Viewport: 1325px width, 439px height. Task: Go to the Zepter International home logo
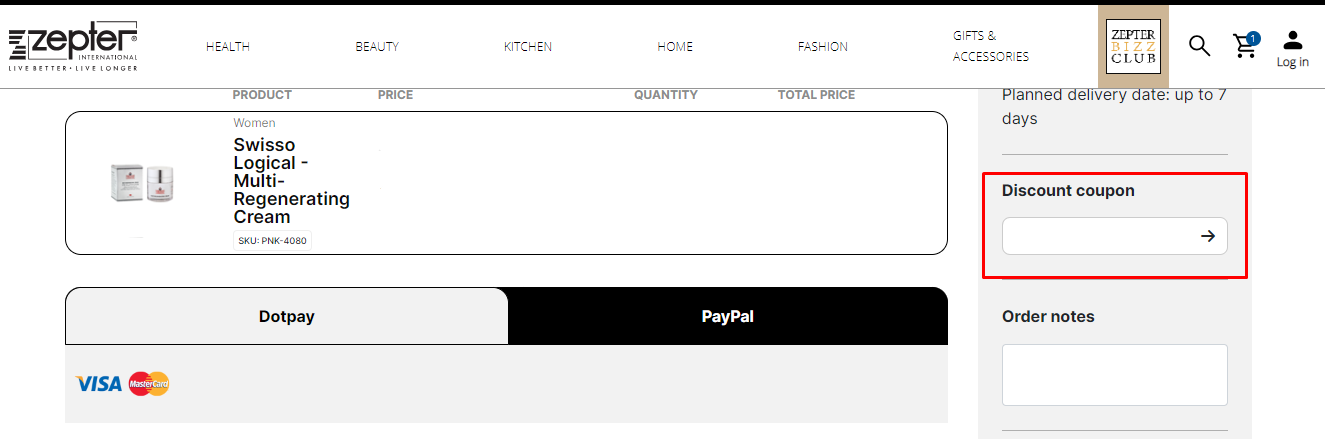coord(73,46)
